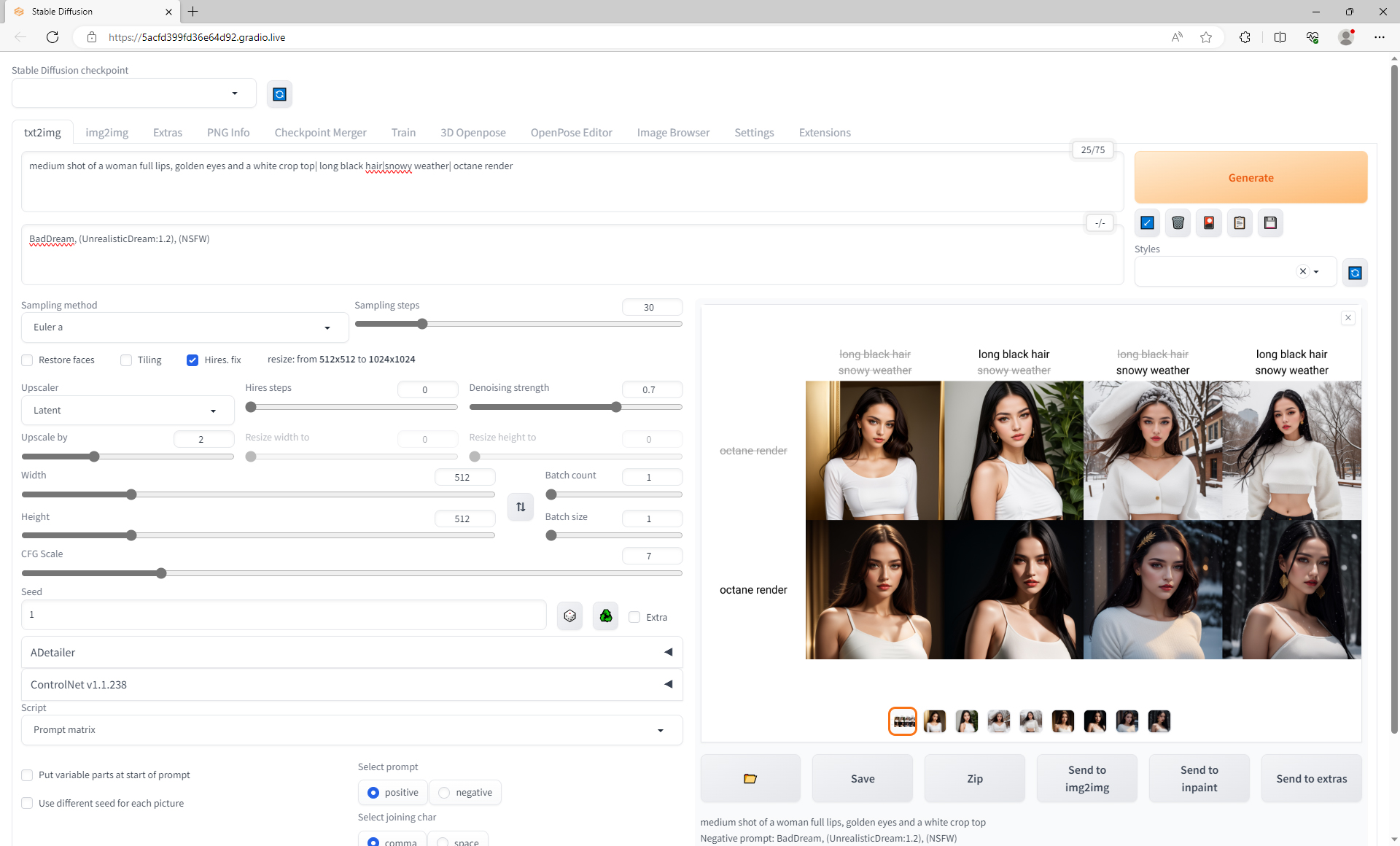This screenshot has height=846, width=1400.
Task: Open the Script dropdown showing Prompt matrix
Action: (x=351, y=730)
